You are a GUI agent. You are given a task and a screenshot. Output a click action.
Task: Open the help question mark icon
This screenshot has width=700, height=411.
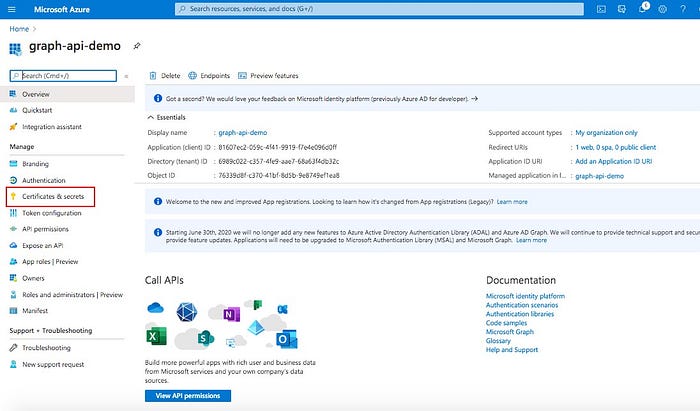point(683,9)
